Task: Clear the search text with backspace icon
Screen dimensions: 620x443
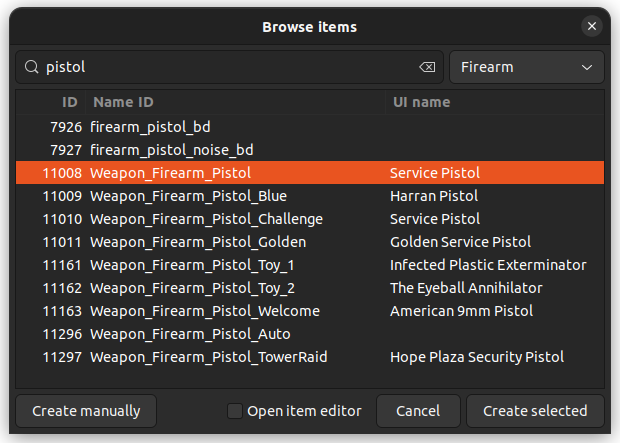Action: pyautogui.click(x=427, y=67)
